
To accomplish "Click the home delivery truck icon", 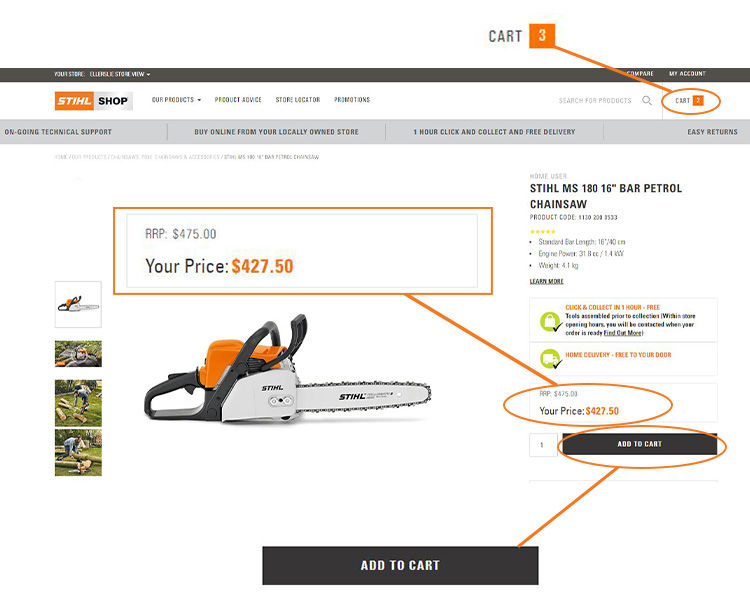I will pos(550,358).
